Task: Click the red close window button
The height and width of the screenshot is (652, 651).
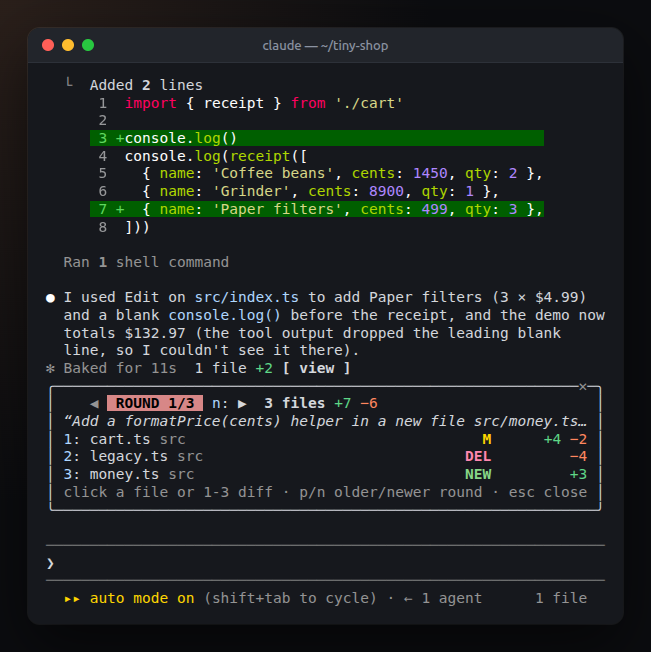Action: click(x=48, y=45)
